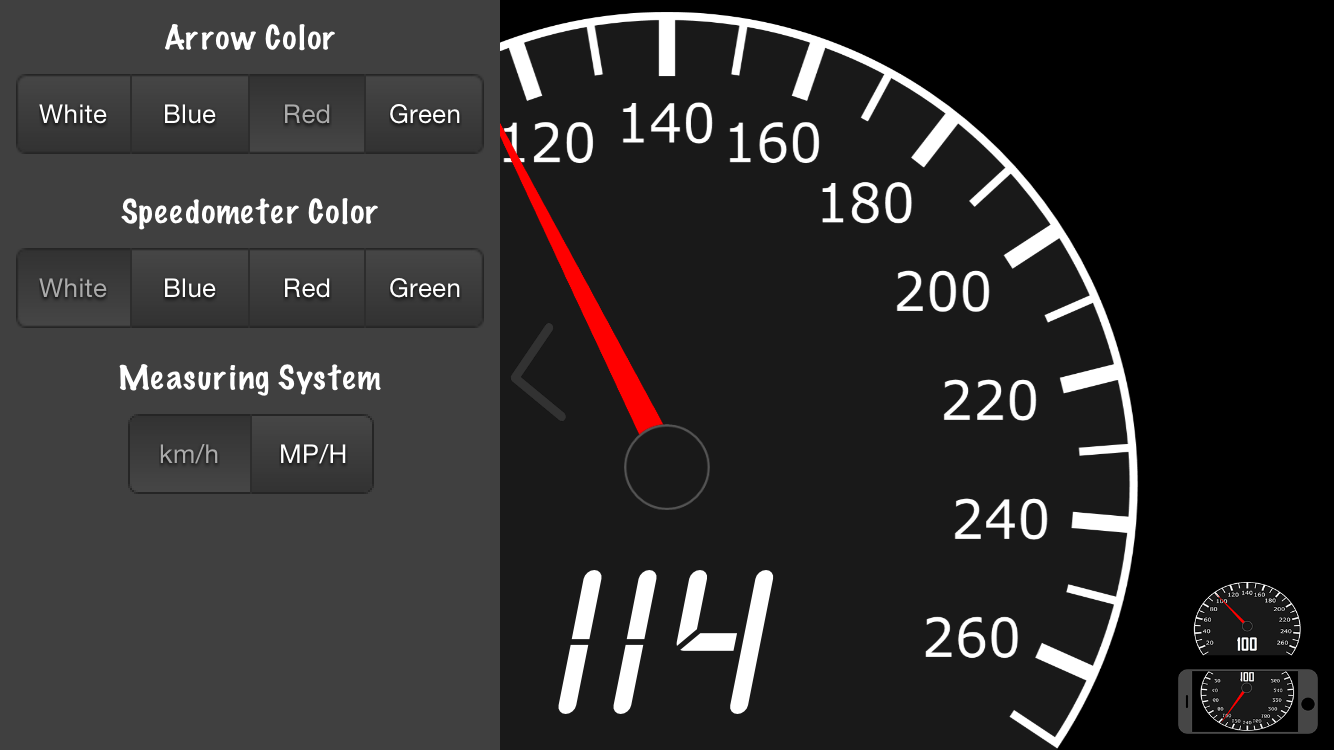The width and height of the screenshot is (1334, 750).
Task: Change speedometer color to Green
Action: (424, 288)
